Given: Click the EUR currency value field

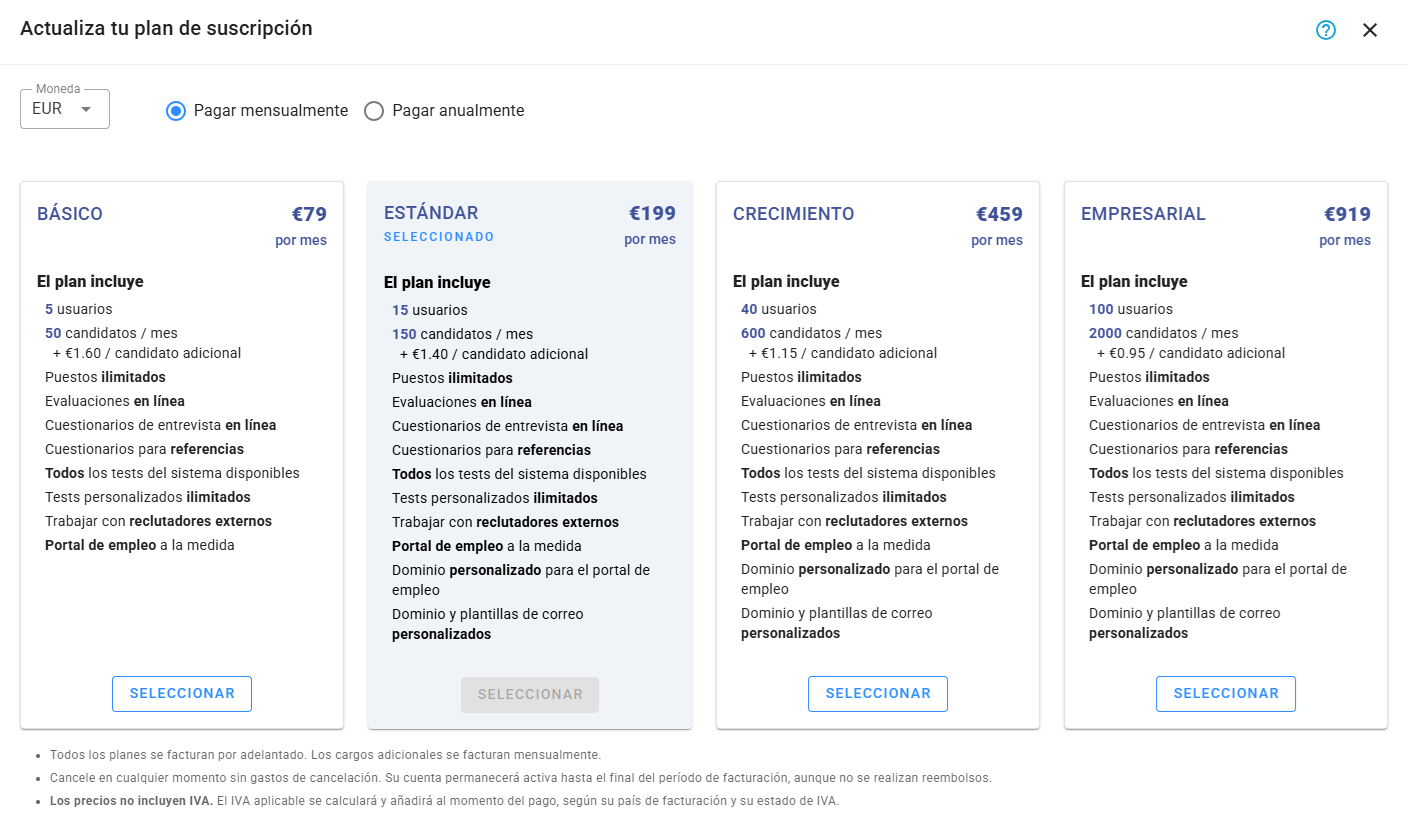Looking at the screenshot, I should coord(48,109).
